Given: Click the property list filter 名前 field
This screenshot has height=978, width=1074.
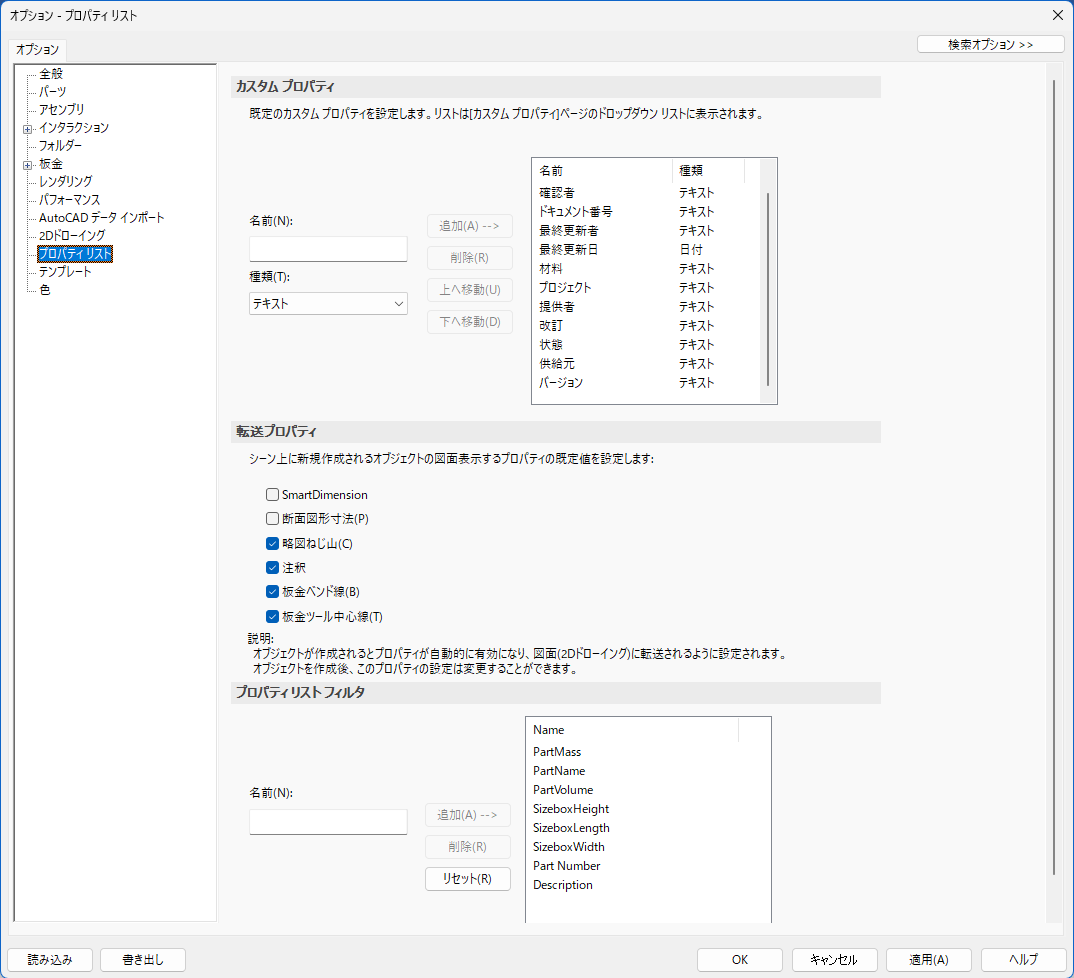Looking at the screenshot, I should [328, 822].
